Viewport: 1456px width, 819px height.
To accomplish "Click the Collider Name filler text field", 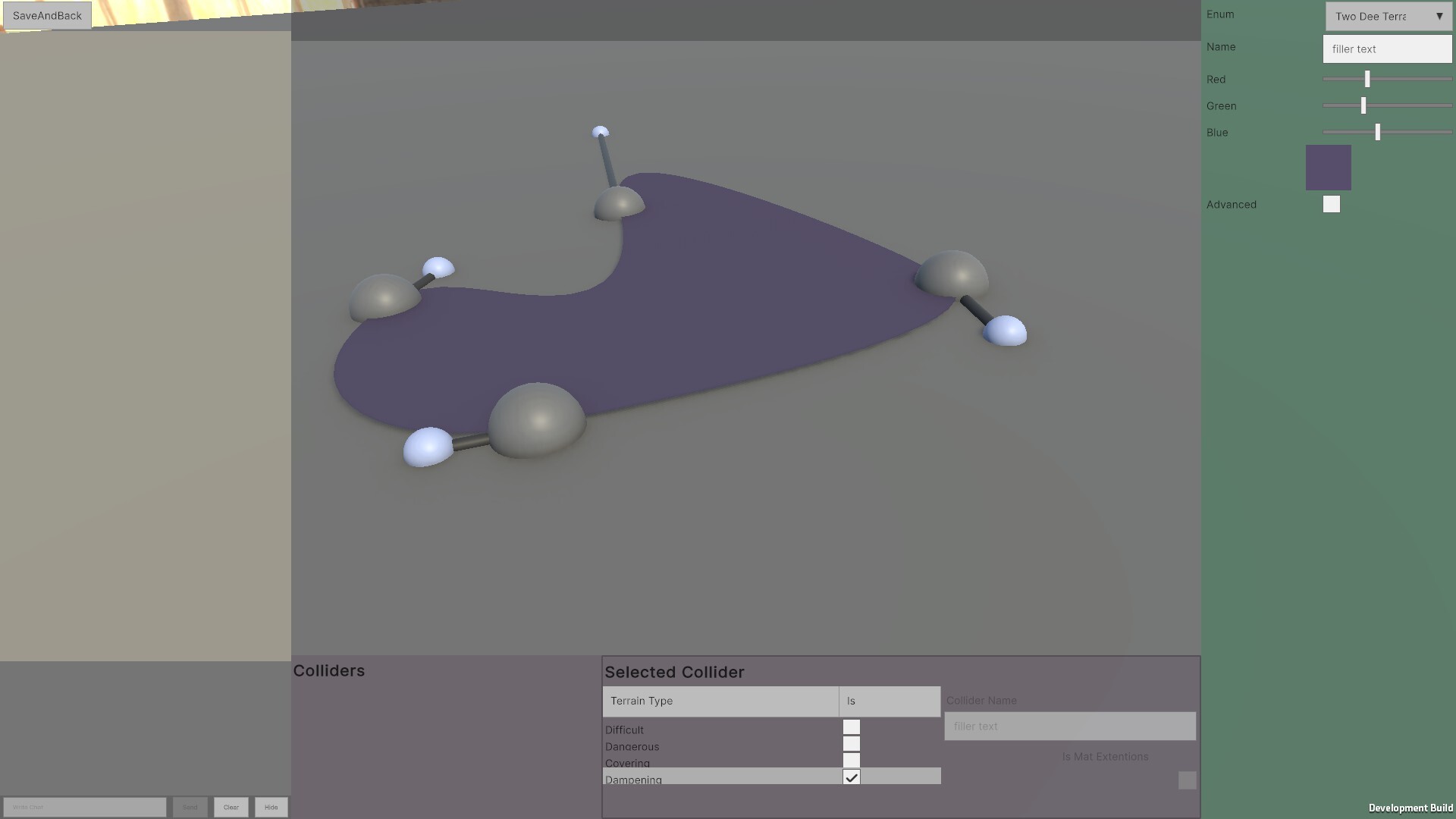I will 1069,726.
